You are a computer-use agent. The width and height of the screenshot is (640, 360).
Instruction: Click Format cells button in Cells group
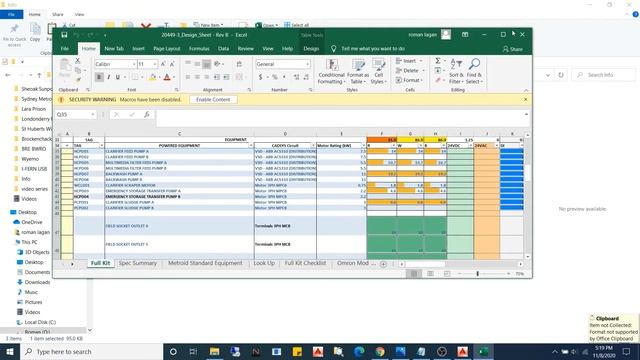(x=409, y=80)
